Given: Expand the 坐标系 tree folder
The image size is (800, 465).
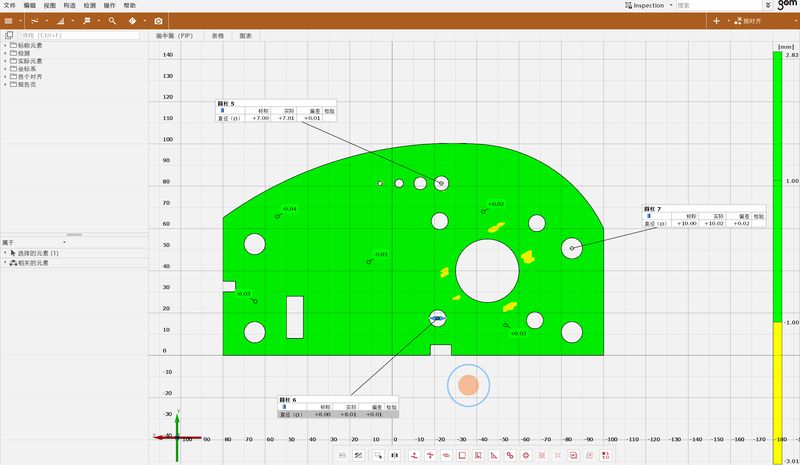Looking at the screenshot, I should coord(5,69).
